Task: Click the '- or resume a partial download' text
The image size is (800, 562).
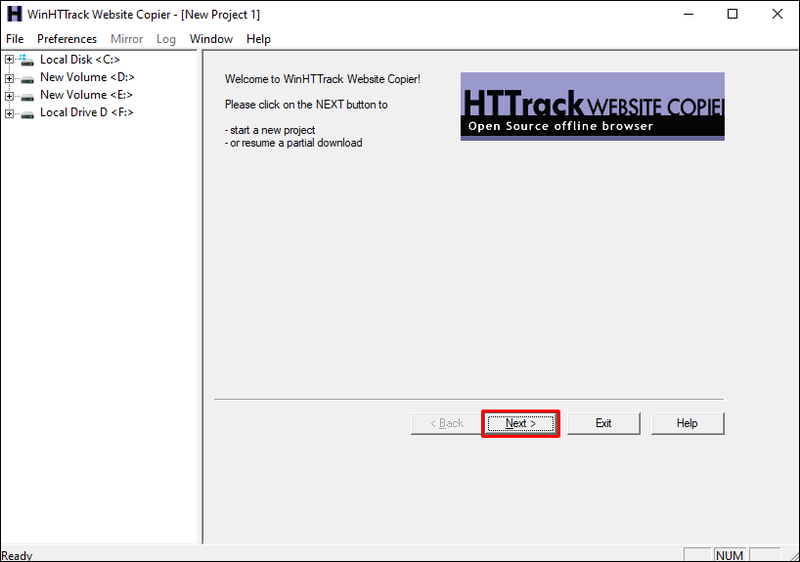Action: click(x=293, y=143)
